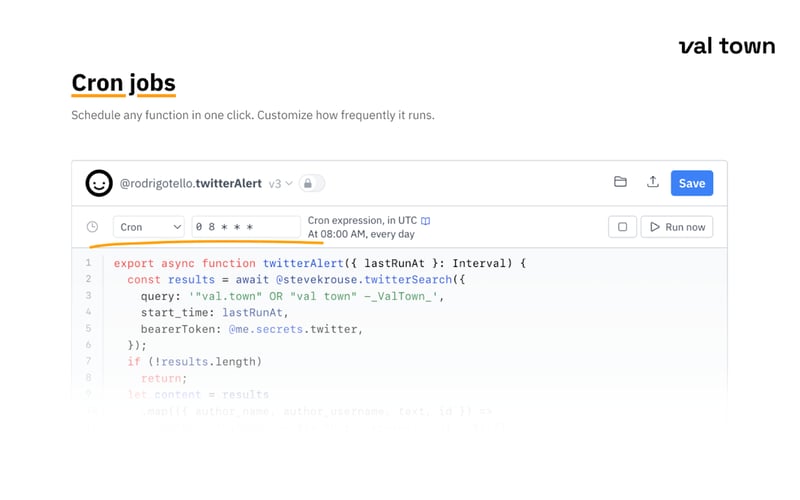The height and width of the screenshot is (500, 800).
Task: Expand the v3 version dropdown
Action: point(281,184)
